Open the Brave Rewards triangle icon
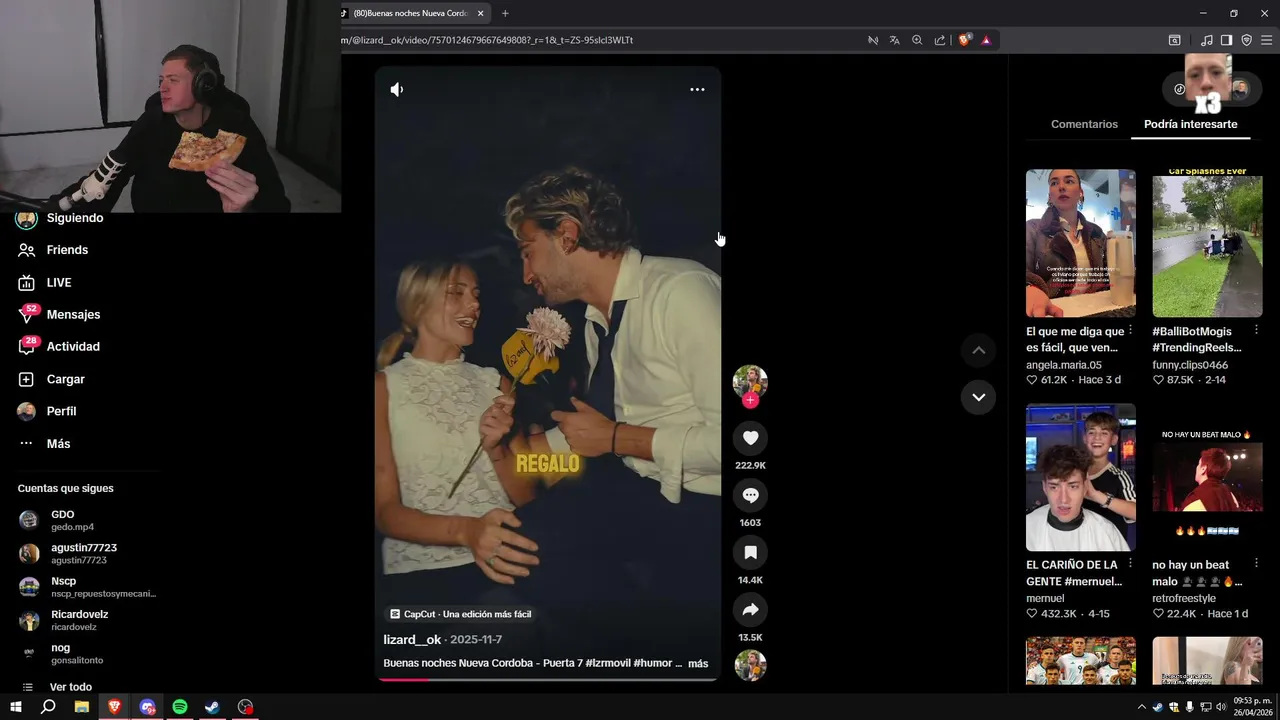Image resolution: width=1280 pixels, height=720 pixels. tap(986, 40)
